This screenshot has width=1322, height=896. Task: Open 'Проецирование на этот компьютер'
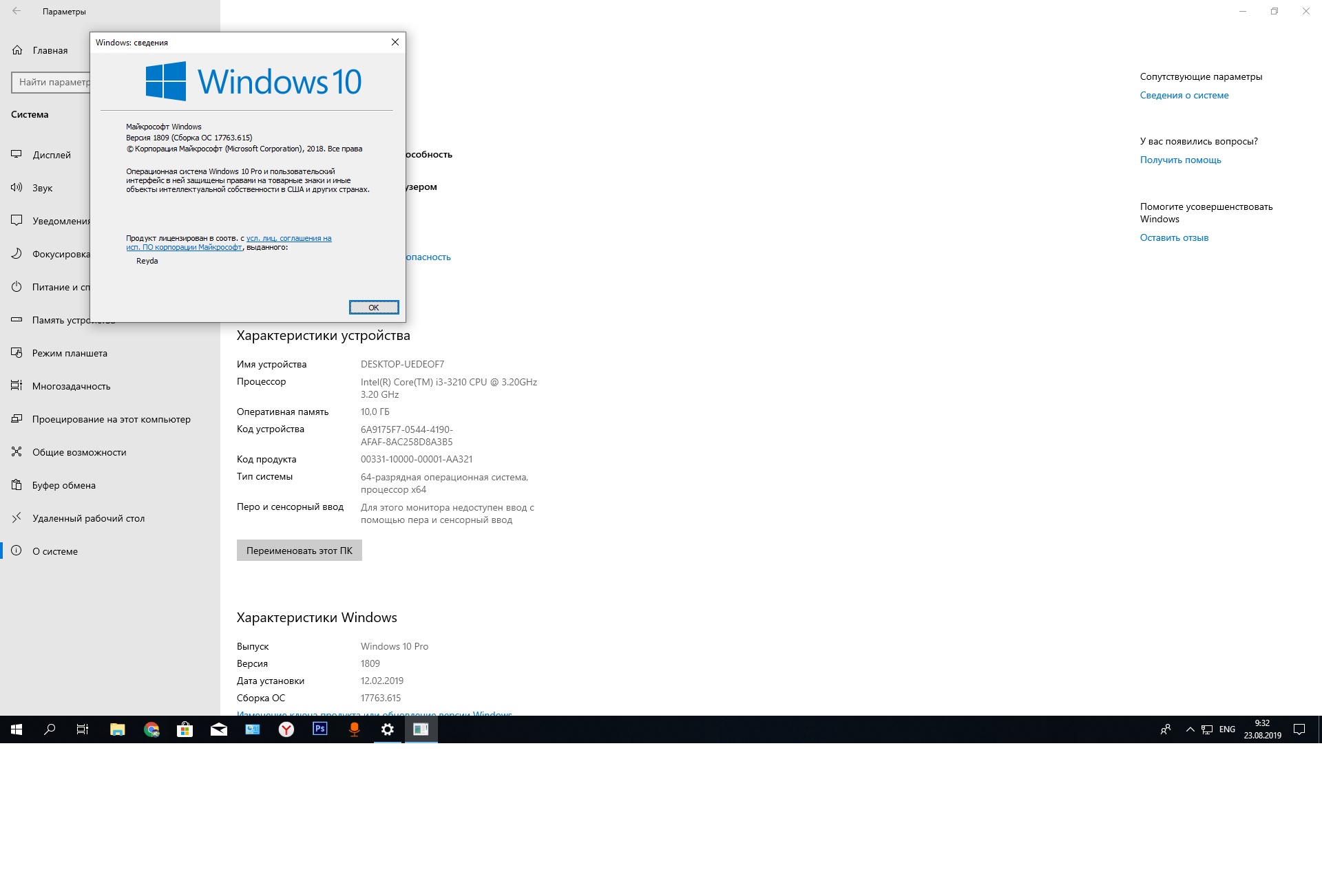pos(110,419)
